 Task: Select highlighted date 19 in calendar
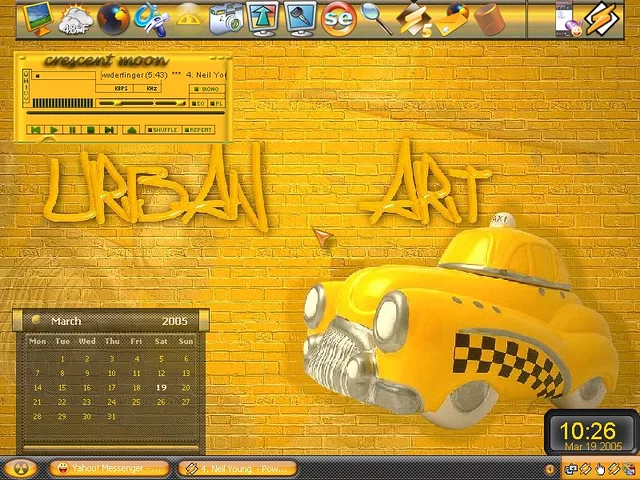click(161, 388)
